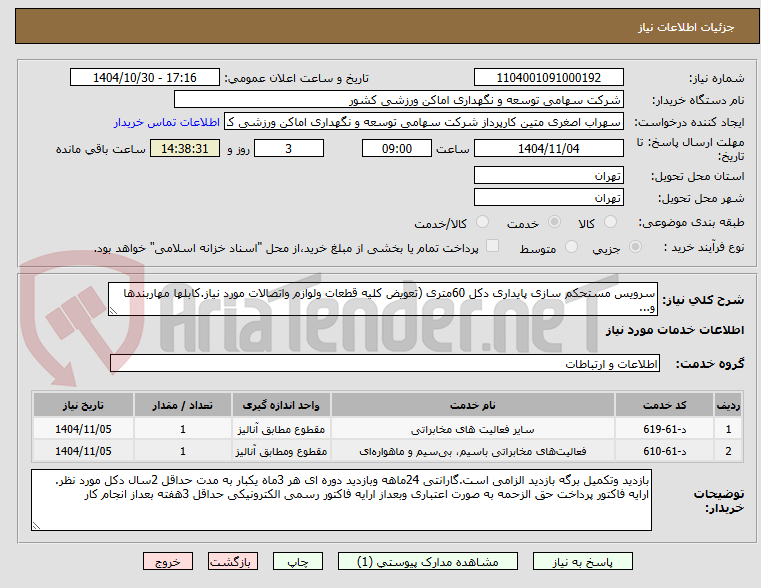The width and height of the screenshot is (761, 588).
Task: Click the گروه خدمت field اطلاعات و ارتباطات
Action: click(384, 363)
